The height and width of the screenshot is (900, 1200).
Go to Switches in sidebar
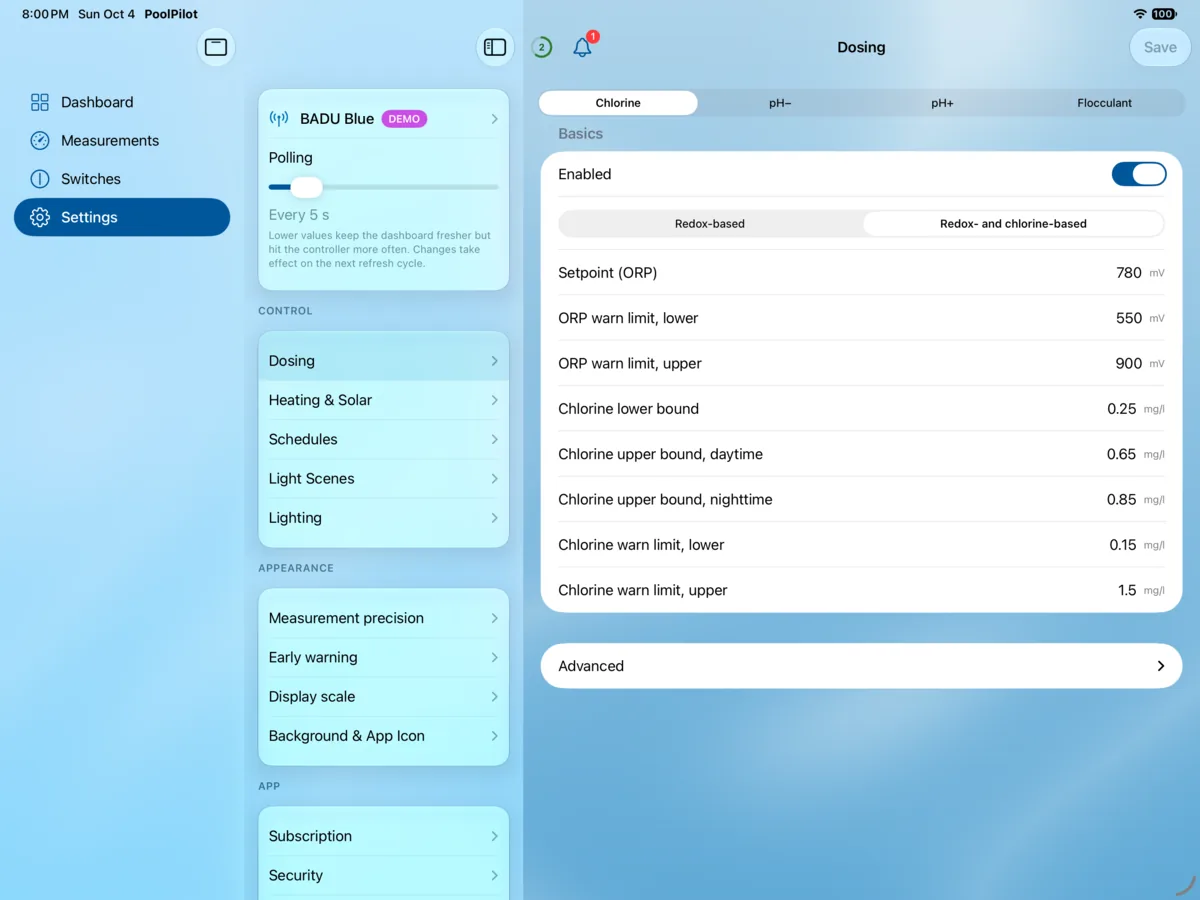(x=122, y=179)
